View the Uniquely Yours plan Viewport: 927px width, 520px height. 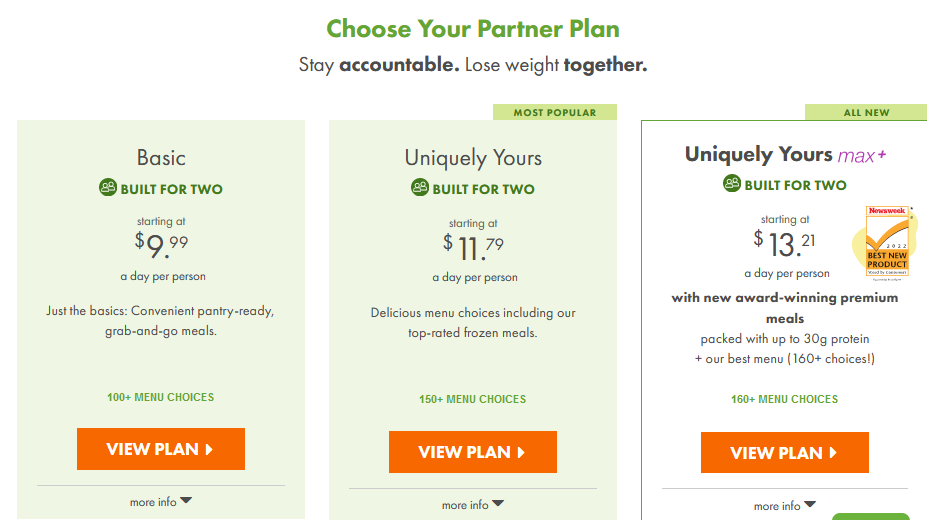click(473, 452)
